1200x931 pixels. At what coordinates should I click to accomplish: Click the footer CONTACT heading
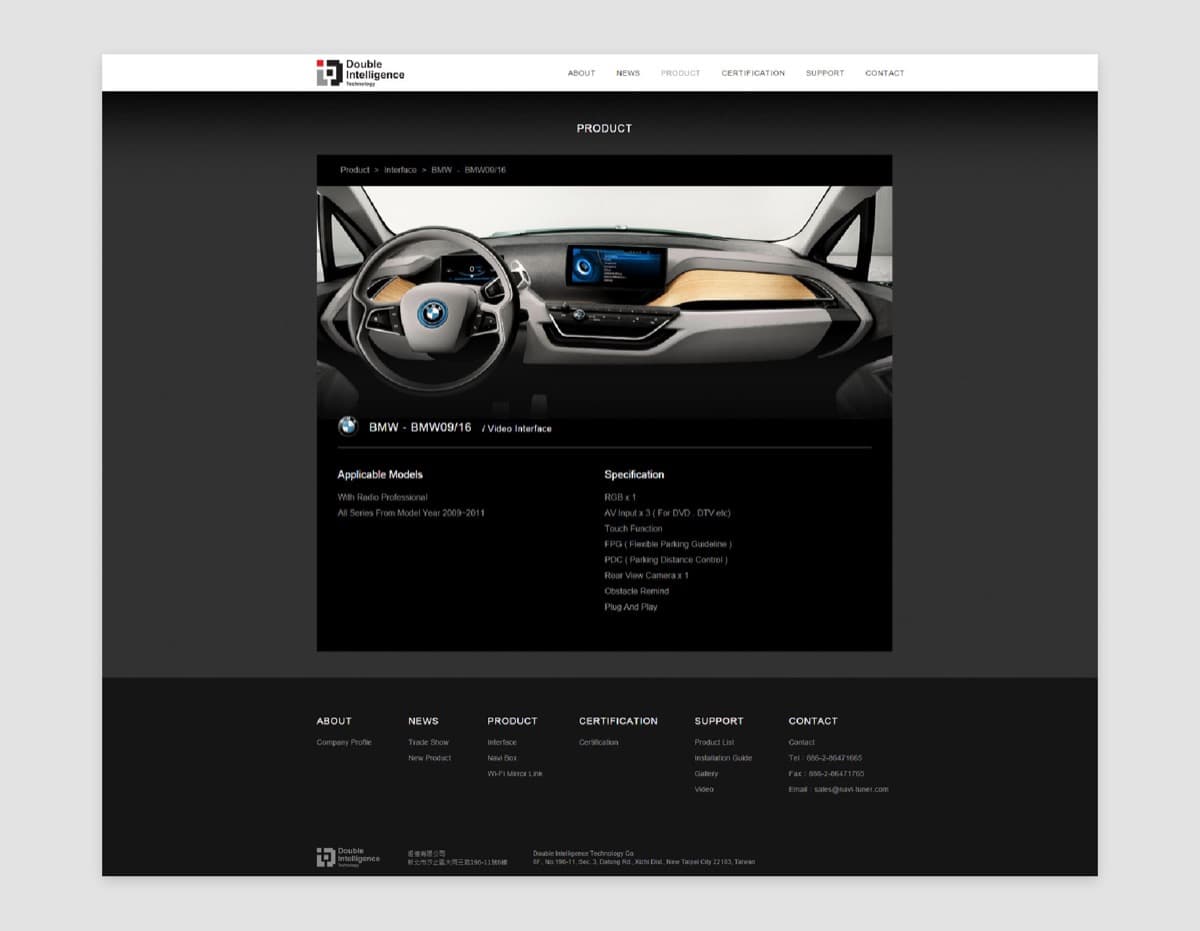tap(813, 721)
